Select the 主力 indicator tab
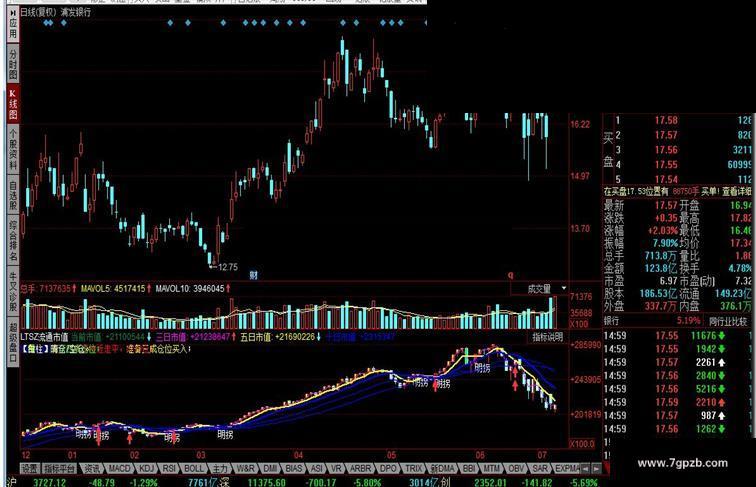 [220, 468]
